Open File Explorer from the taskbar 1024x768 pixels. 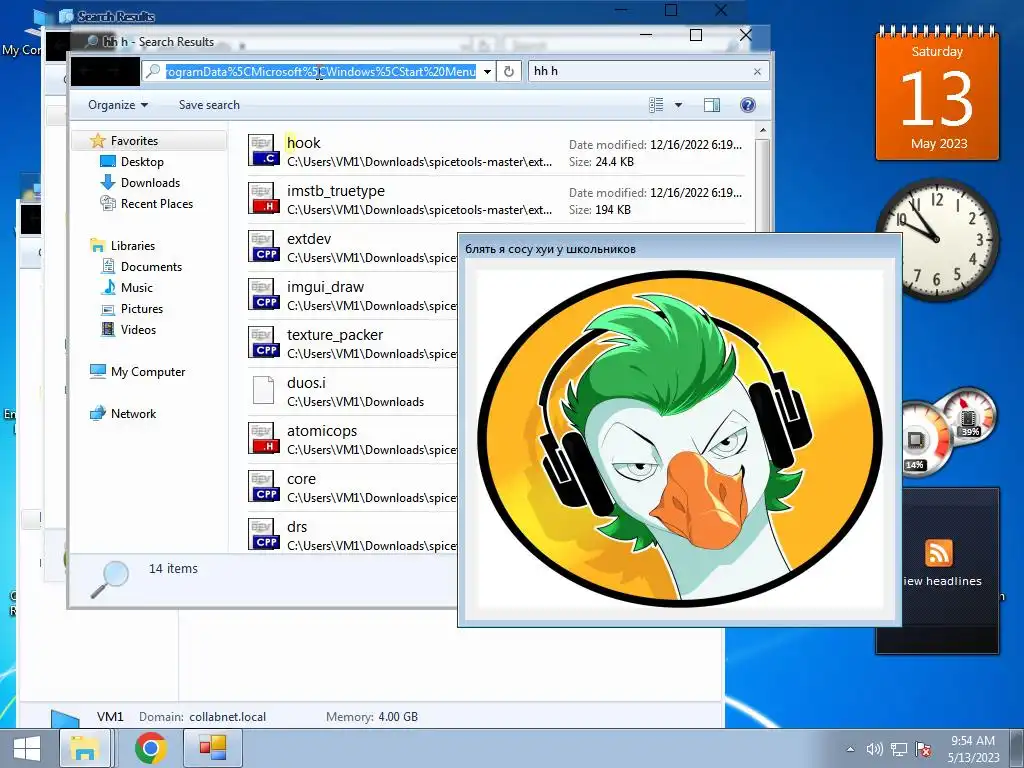tap(85, 748)
